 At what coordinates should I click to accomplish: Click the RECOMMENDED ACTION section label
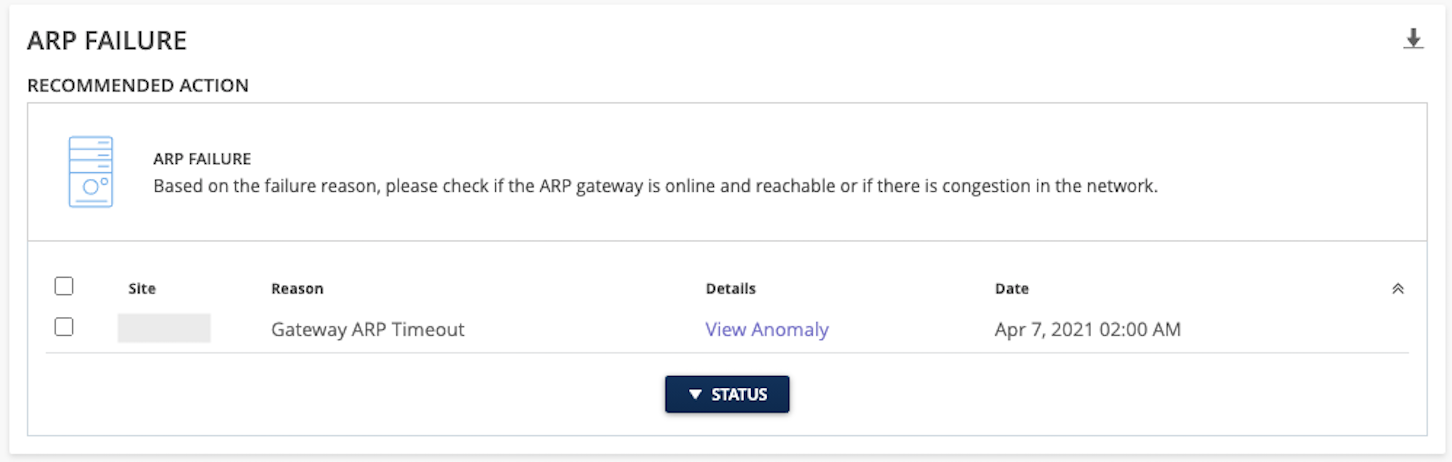click(x=137, y=86)
